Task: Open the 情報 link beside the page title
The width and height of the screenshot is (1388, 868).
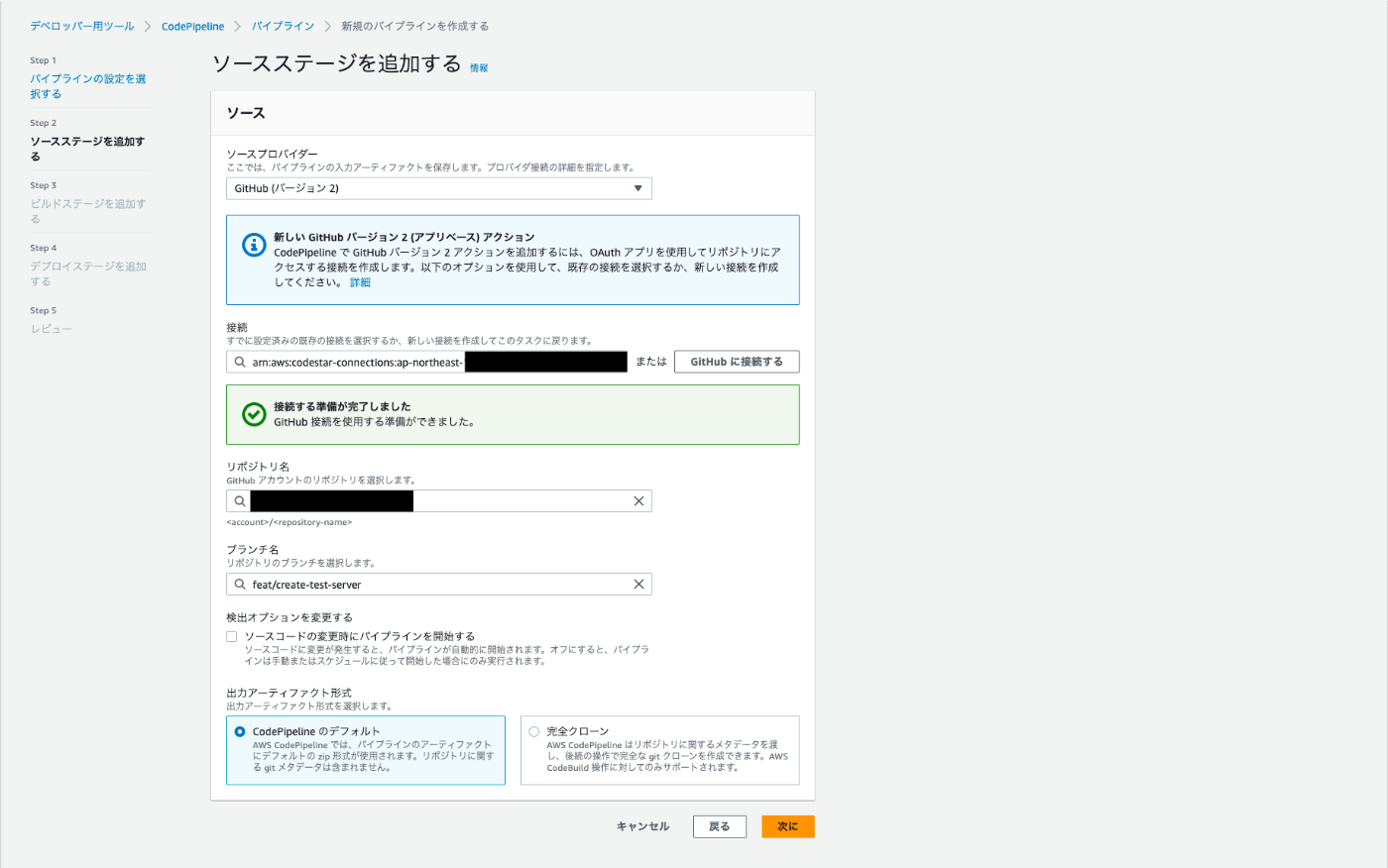Action: [479, 67]
